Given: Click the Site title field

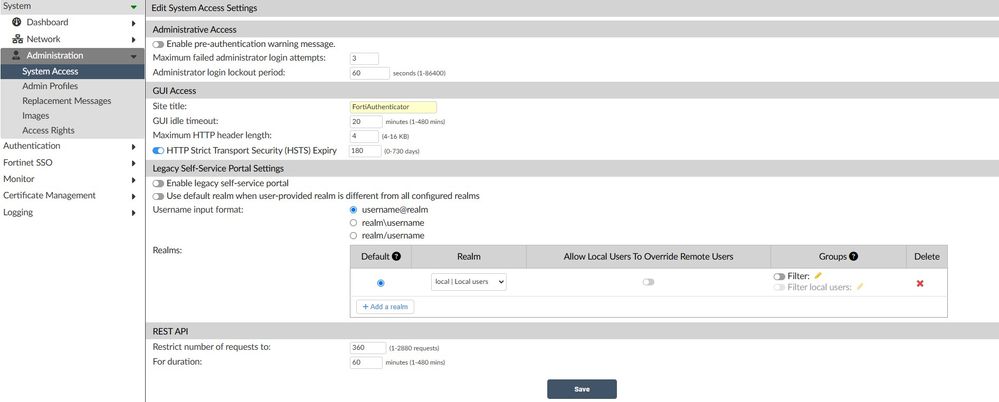Looking at the screenshot, I should click(x=393, y=107).
